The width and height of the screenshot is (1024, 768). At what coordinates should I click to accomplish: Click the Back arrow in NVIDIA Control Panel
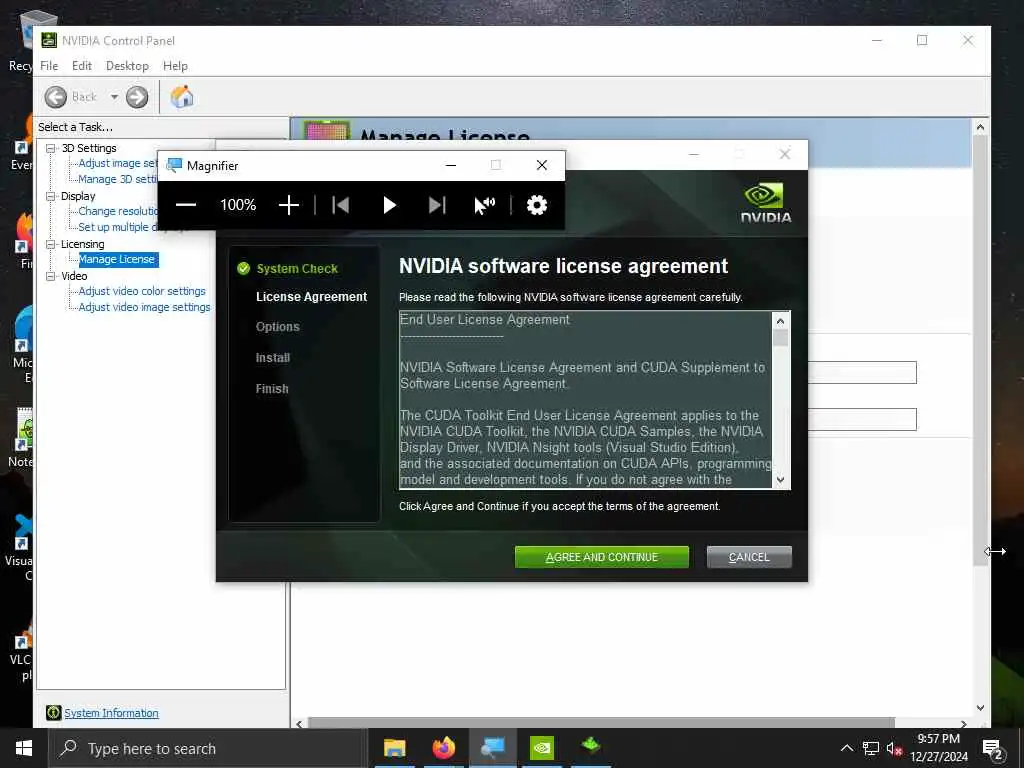(x=56, y=97)
